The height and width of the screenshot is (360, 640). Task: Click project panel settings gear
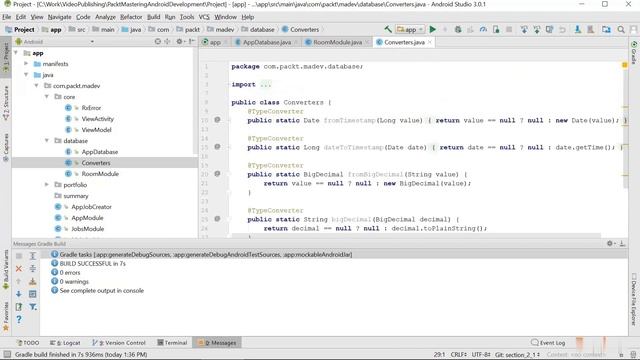point(179,42)
